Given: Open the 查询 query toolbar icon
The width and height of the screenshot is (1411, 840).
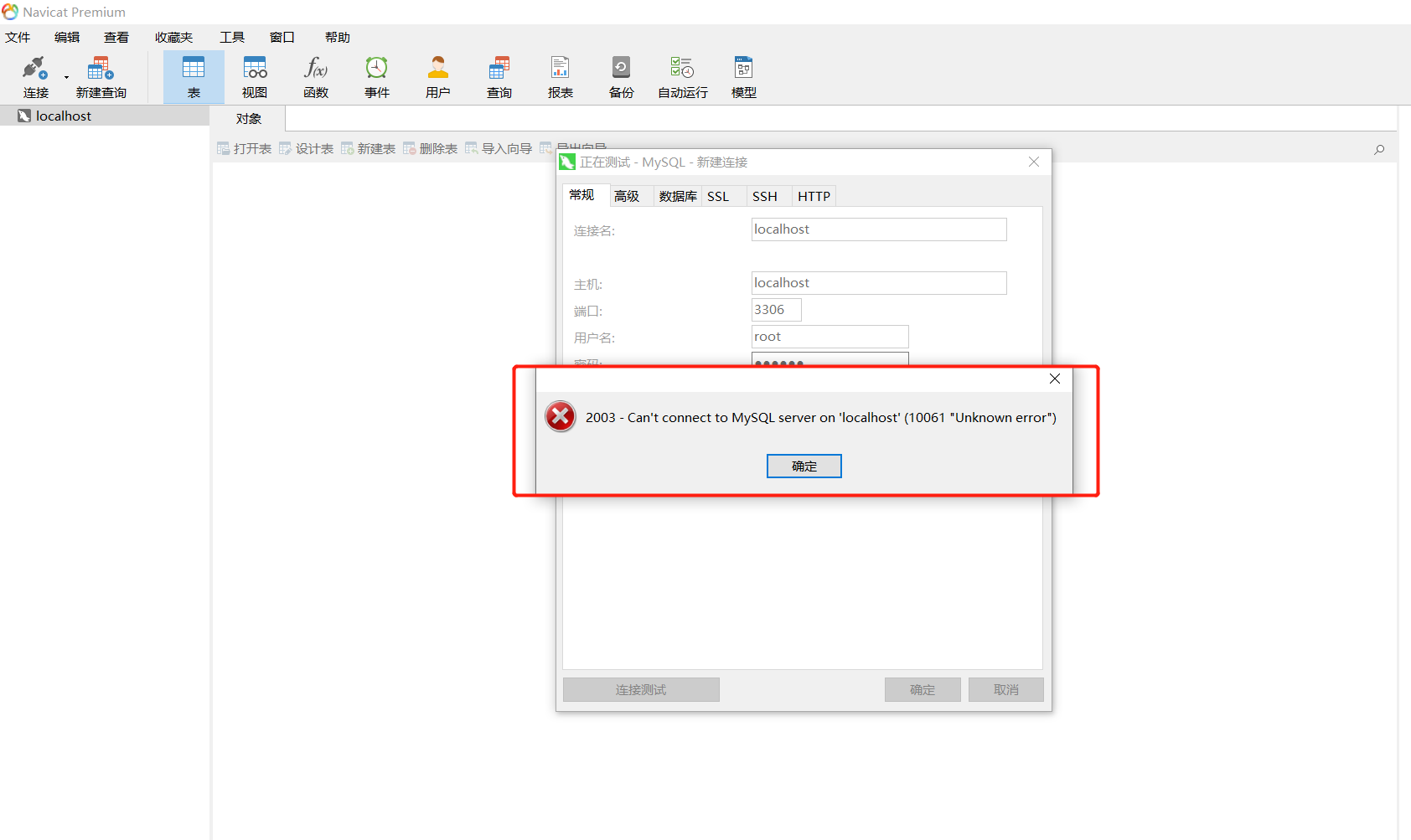Looking at the screenshot, I should click(499, 77).
